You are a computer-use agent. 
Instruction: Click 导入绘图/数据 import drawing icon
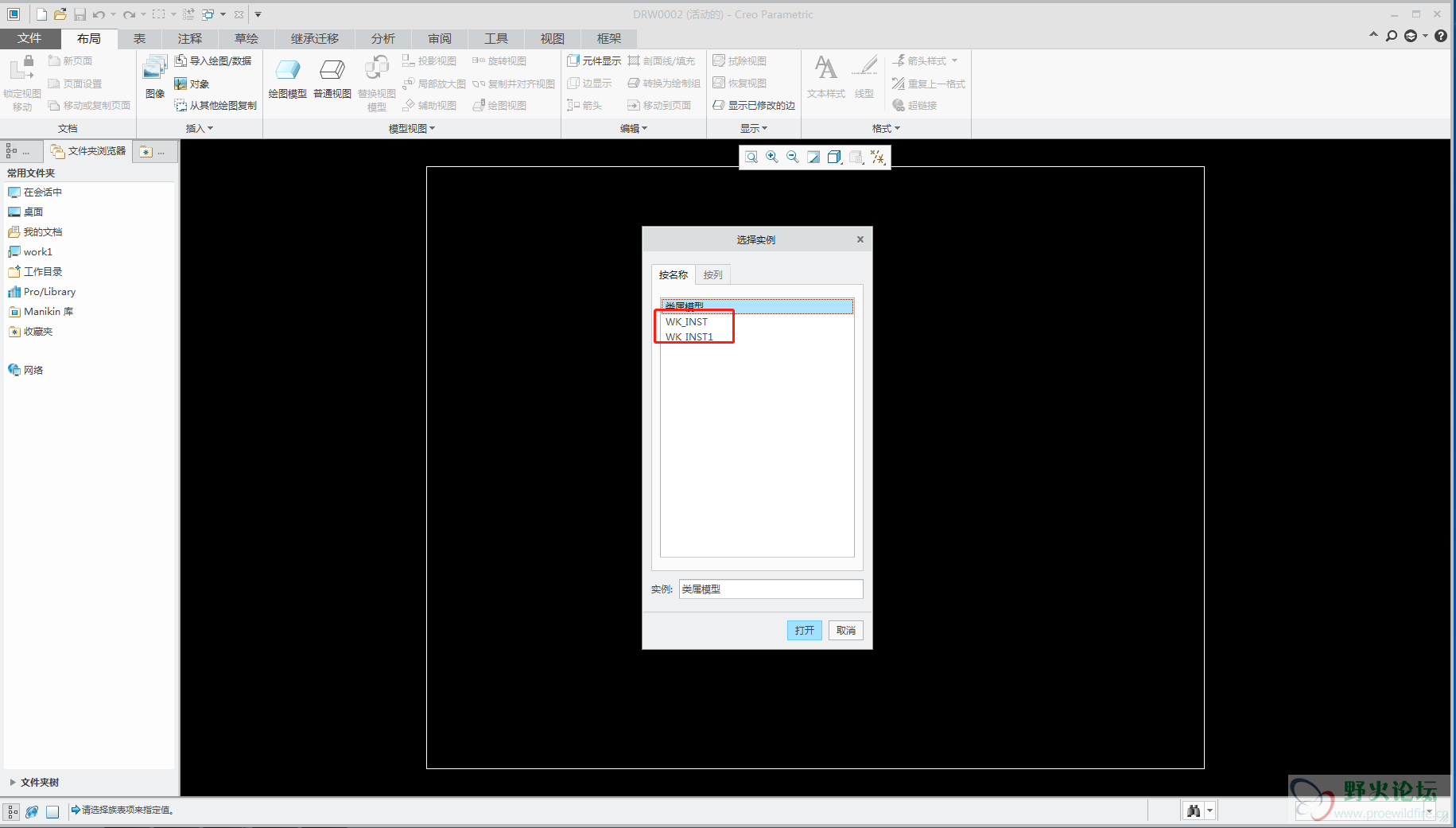click(213, 60)
